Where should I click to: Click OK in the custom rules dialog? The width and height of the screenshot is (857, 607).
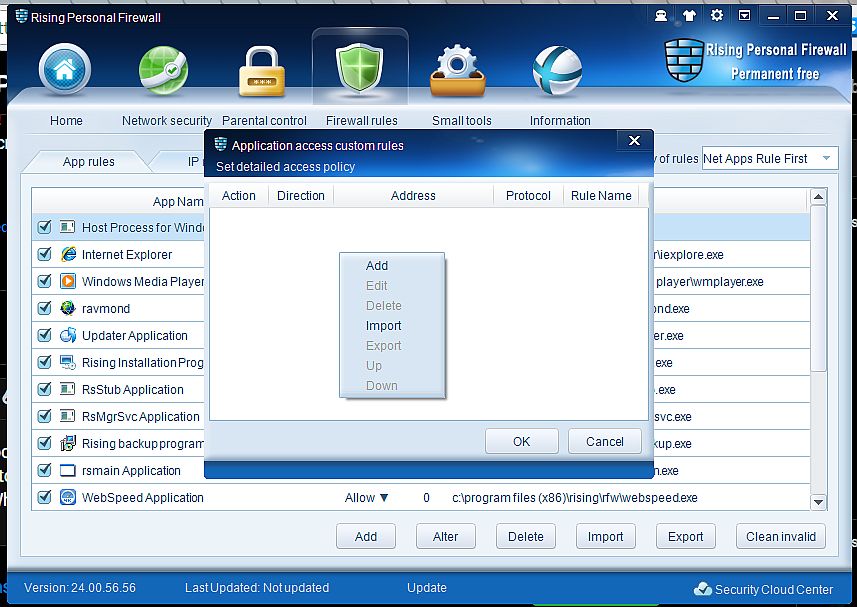click(x=521, y=441)
